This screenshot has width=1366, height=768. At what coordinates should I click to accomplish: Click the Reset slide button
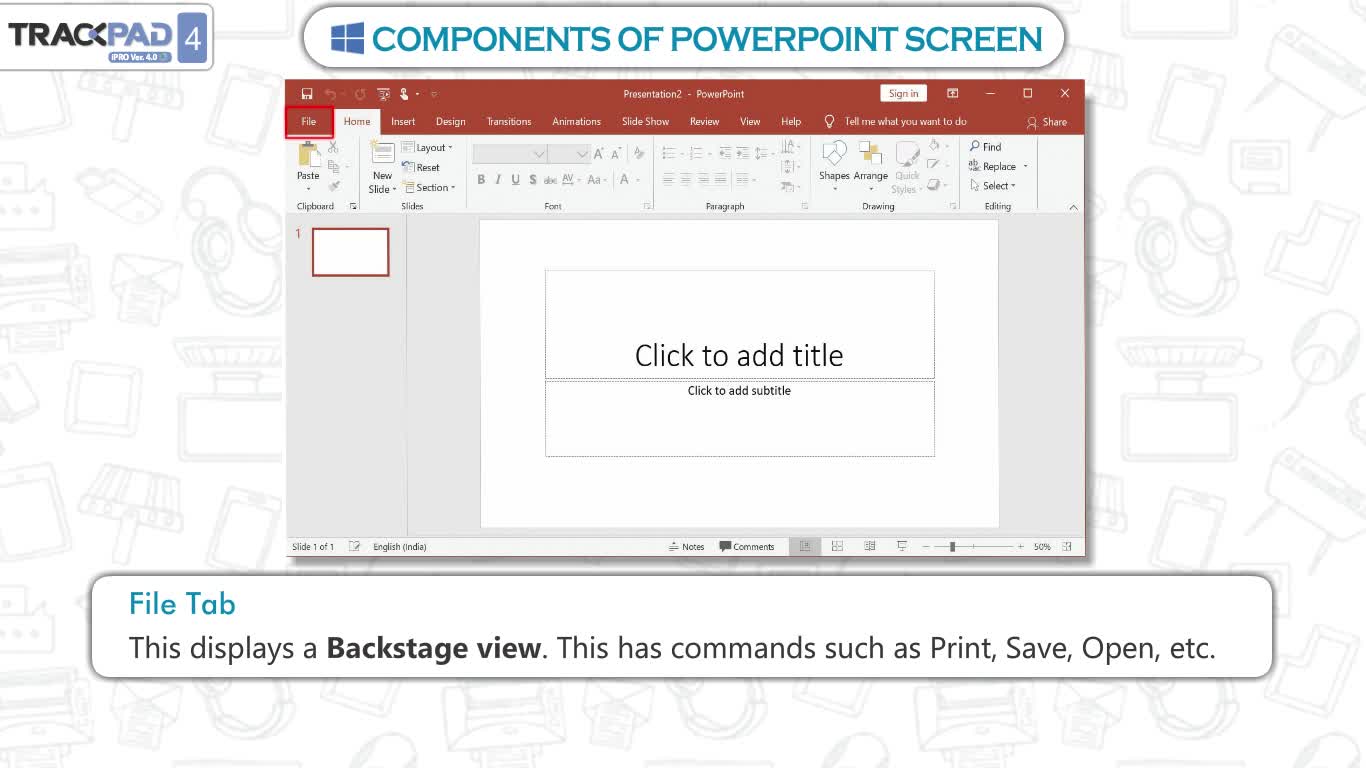point(421,167)
